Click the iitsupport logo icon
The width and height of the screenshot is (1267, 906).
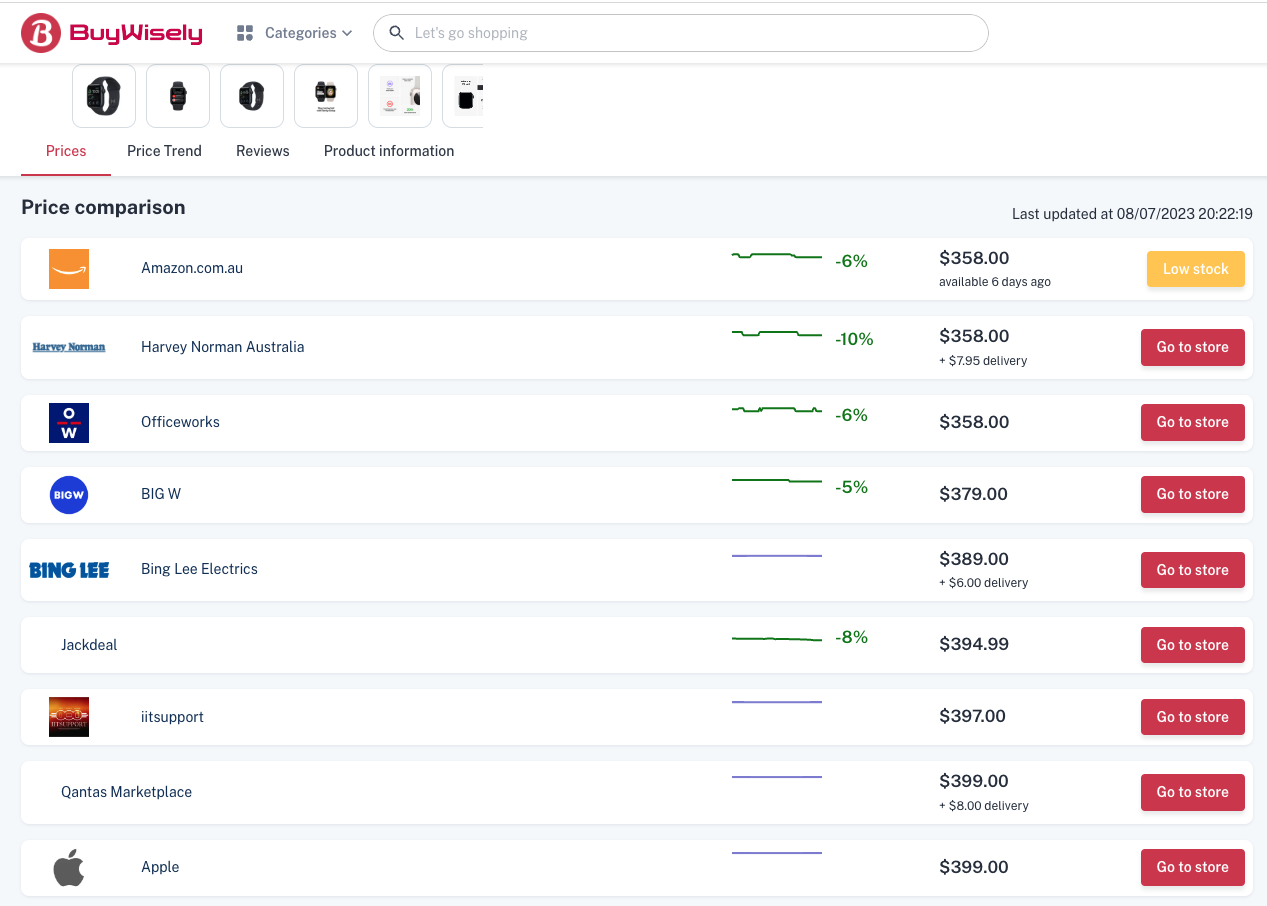coord(69,717)
